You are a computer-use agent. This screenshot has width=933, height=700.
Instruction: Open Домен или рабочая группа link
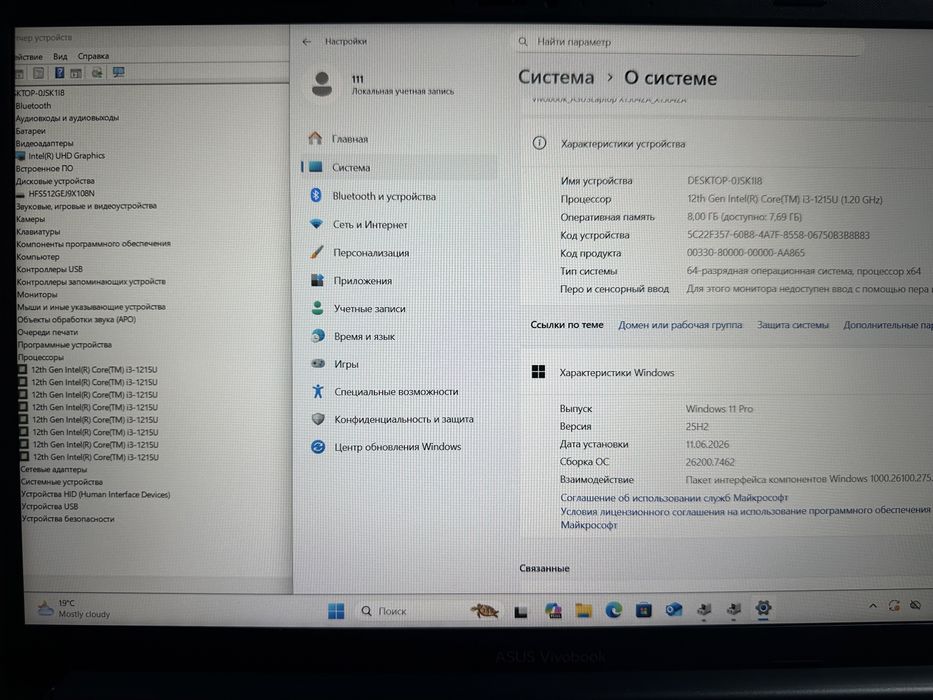(x=680, y=325)
